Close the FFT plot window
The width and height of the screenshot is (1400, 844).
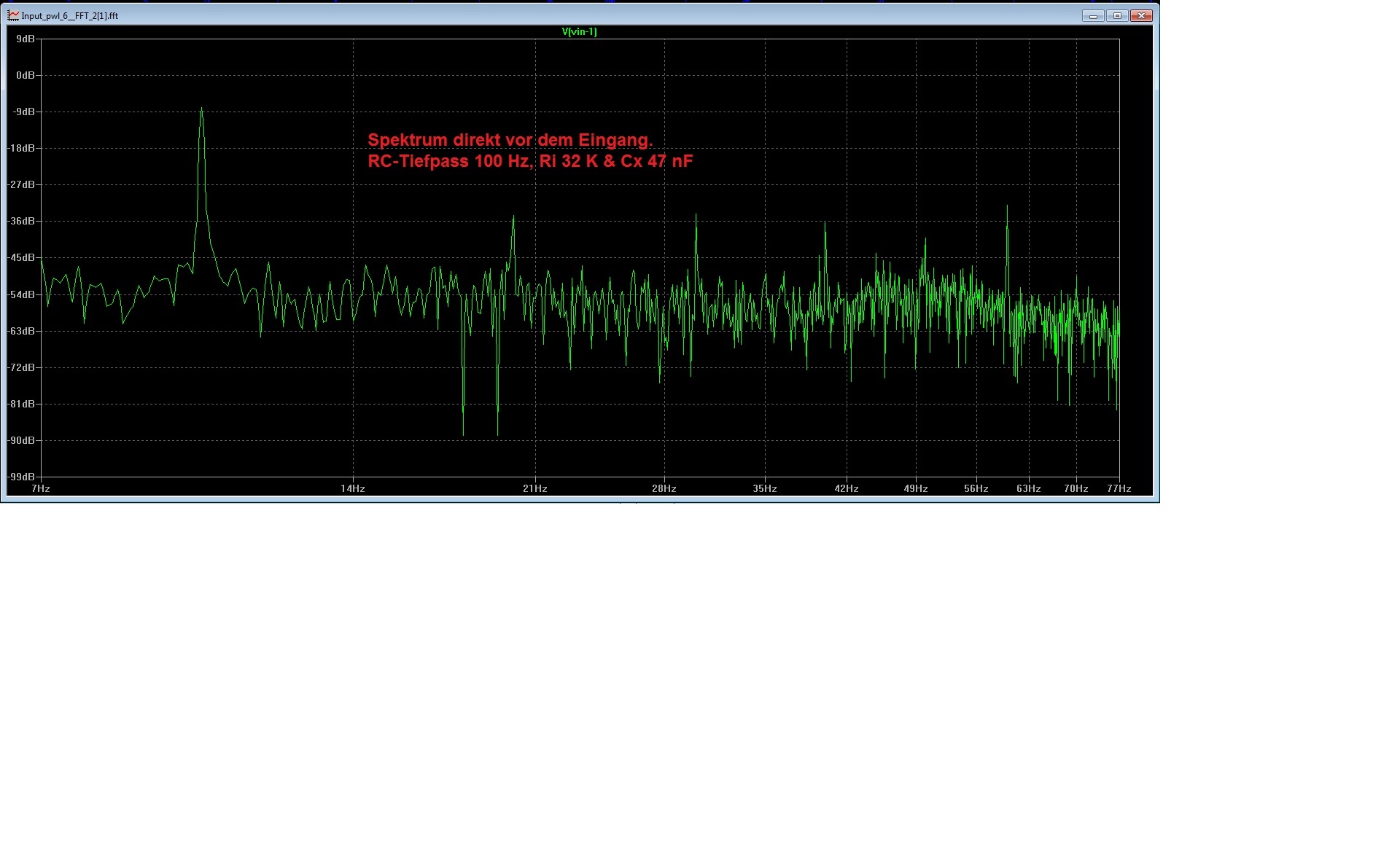(x=1141, y=15)
